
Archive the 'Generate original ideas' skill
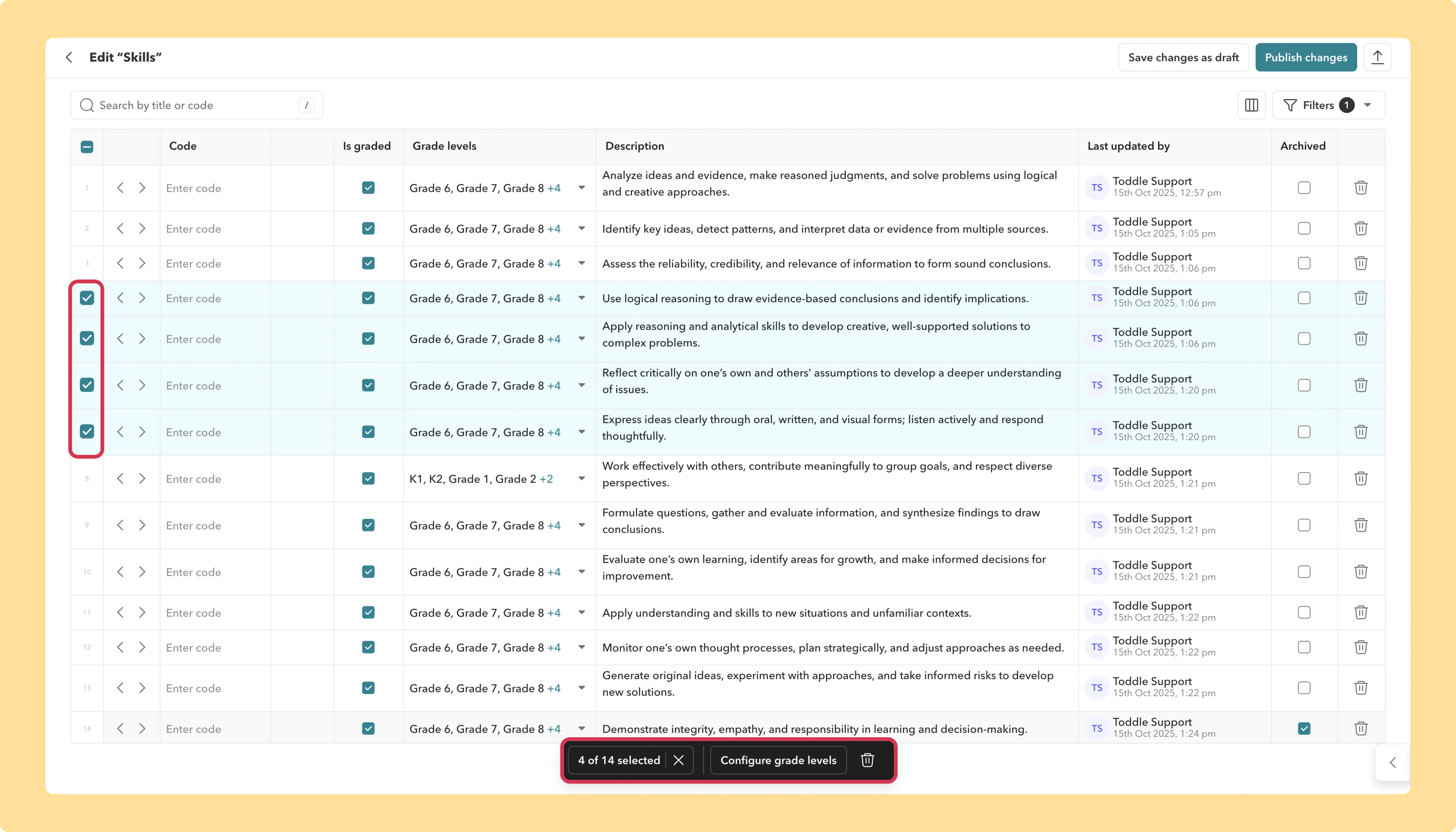click(x=1304, y=688)
